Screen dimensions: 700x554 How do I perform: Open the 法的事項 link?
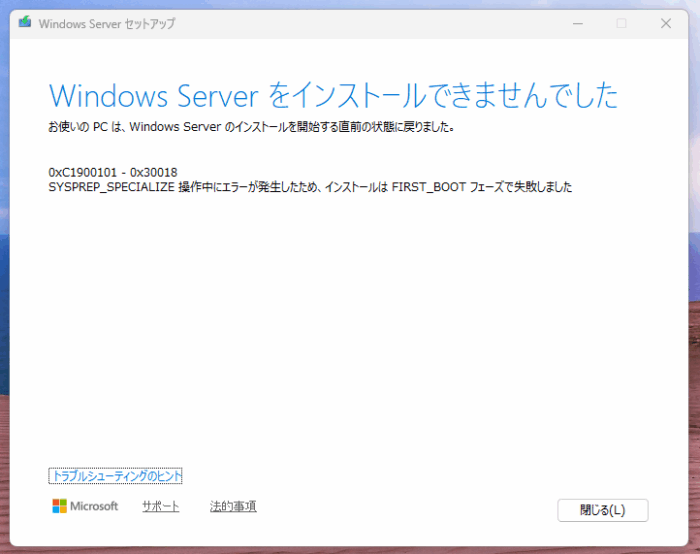point(233,506)
